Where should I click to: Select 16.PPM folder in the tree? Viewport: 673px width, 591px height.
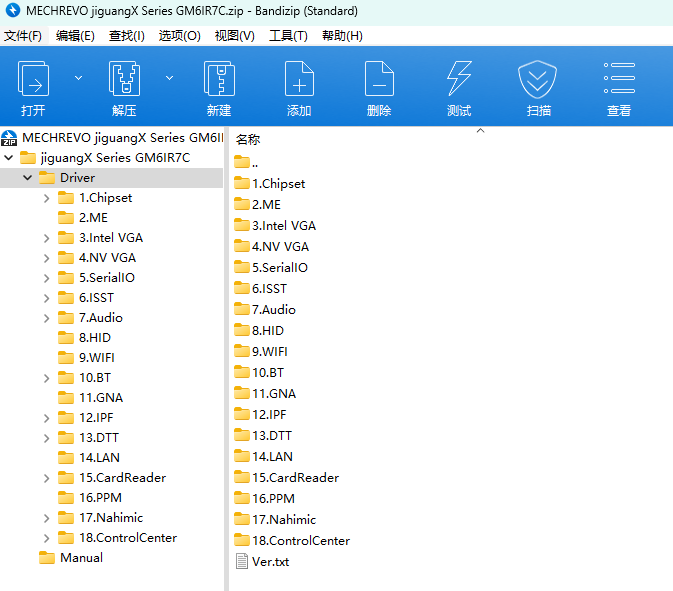(90, 497)
